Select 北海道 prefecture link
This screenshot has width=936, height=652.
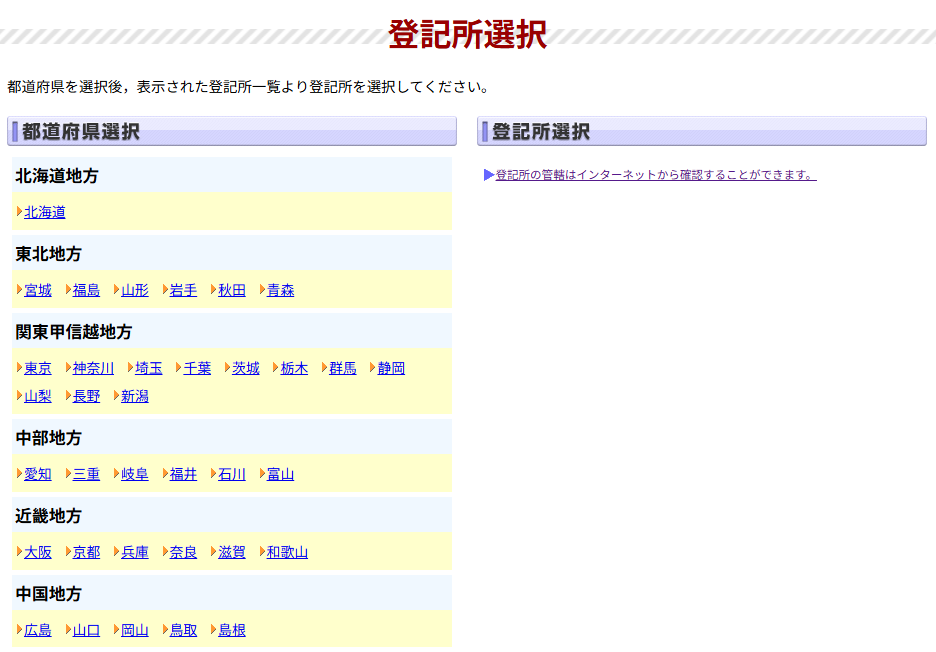[x=45, y=212]
